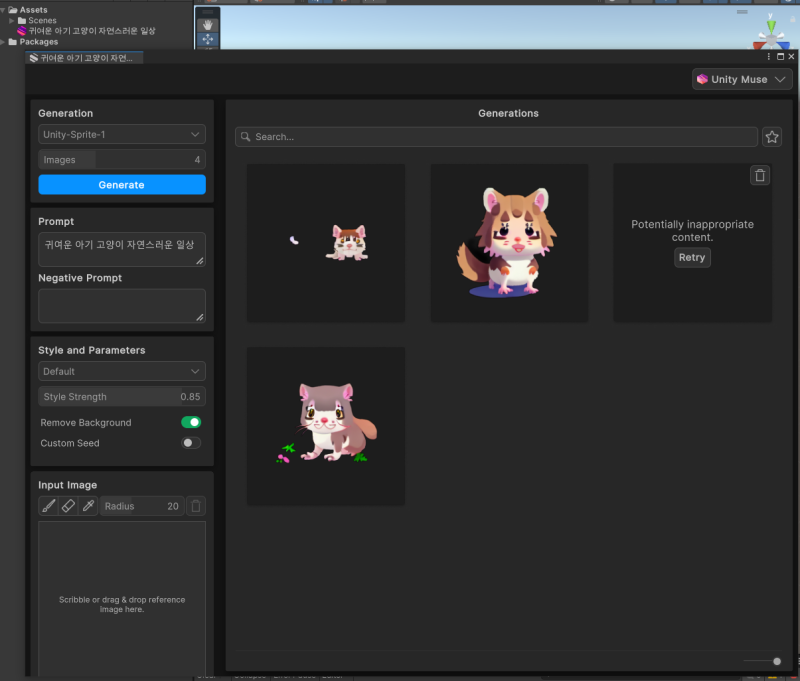Click the Unity Muse logo icon
800x681 pixels.
coord(703,79)
